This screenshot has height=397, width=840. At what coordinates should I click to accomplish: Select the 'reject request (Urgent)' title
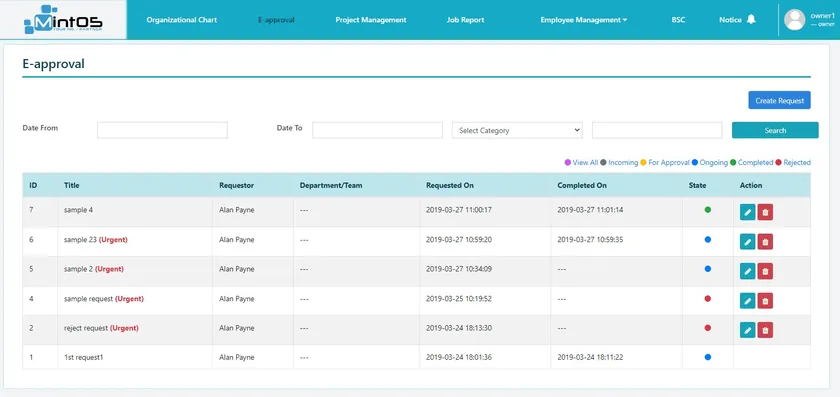point(101,328)
